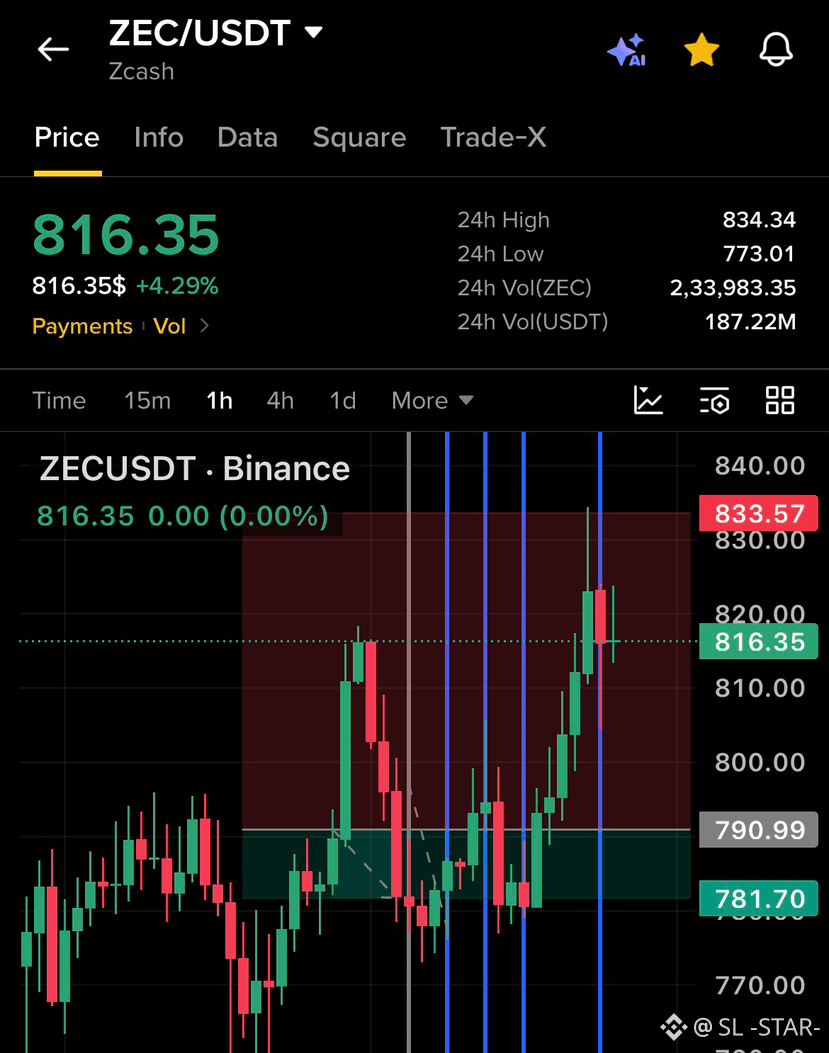The width and height of the screenshot is (829, 1053).
Task: Tap the 840.00 axis price label
Action: [x=760, y=465]
